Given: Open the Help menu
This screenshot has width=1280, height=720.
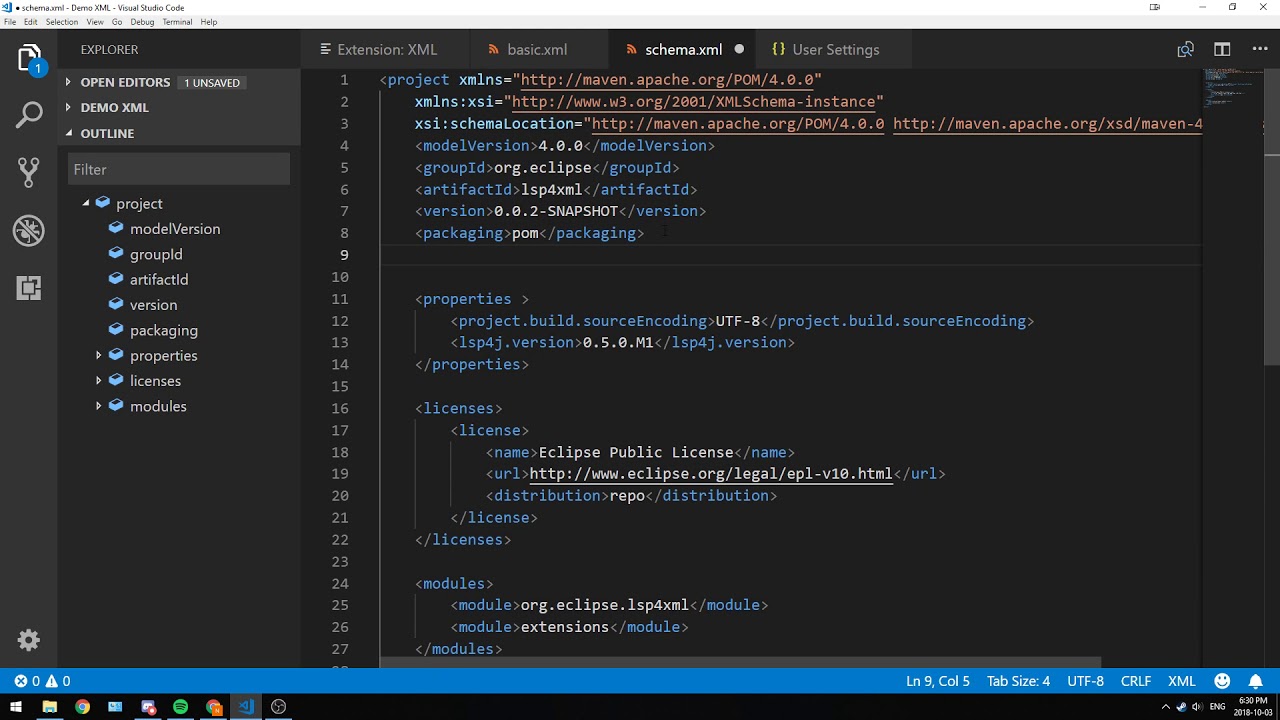Looking at the screenshot, I should [208, 22].
